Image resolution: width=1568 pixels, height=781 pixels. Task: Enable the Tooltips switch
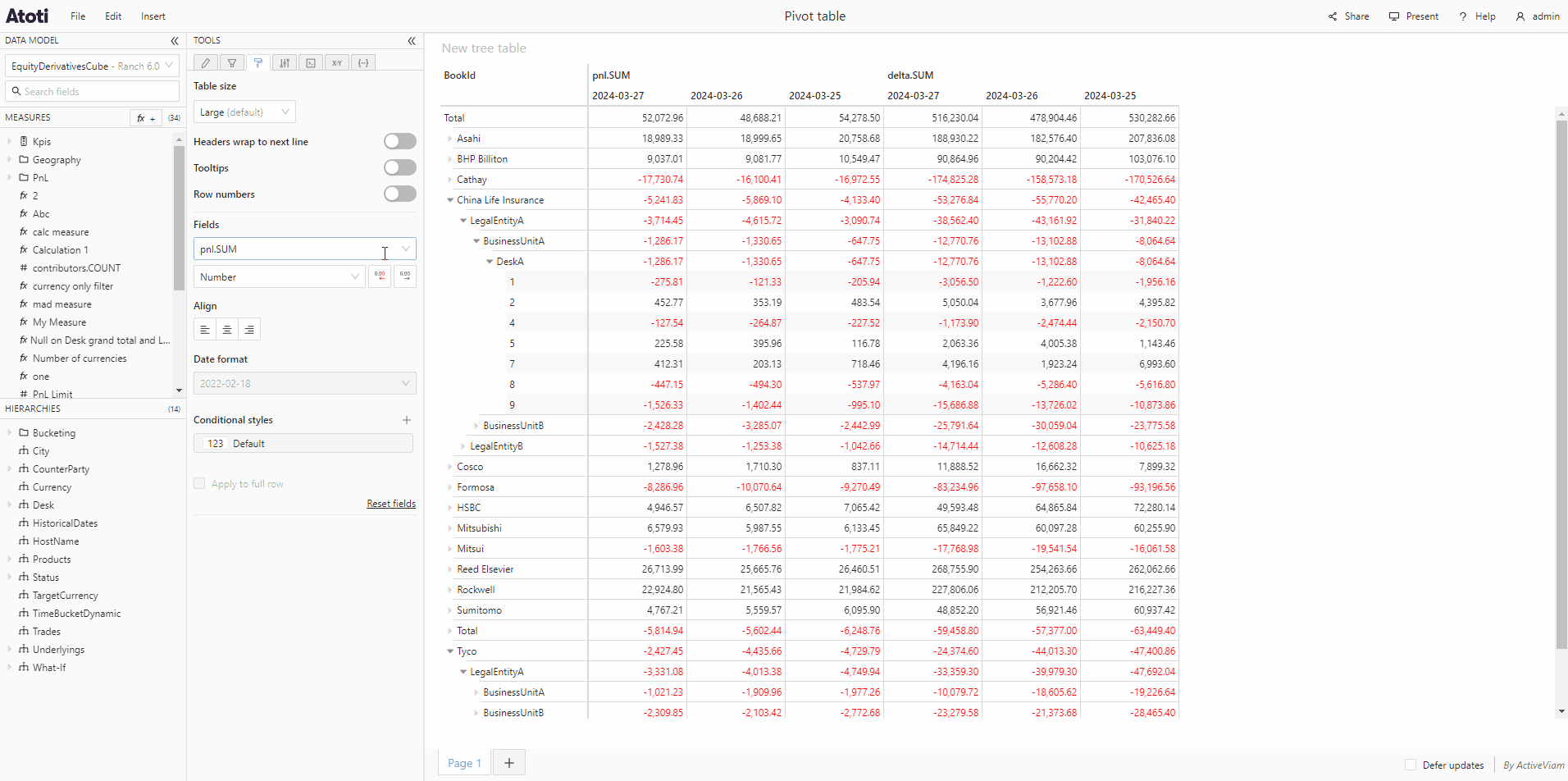click(400, 168)
